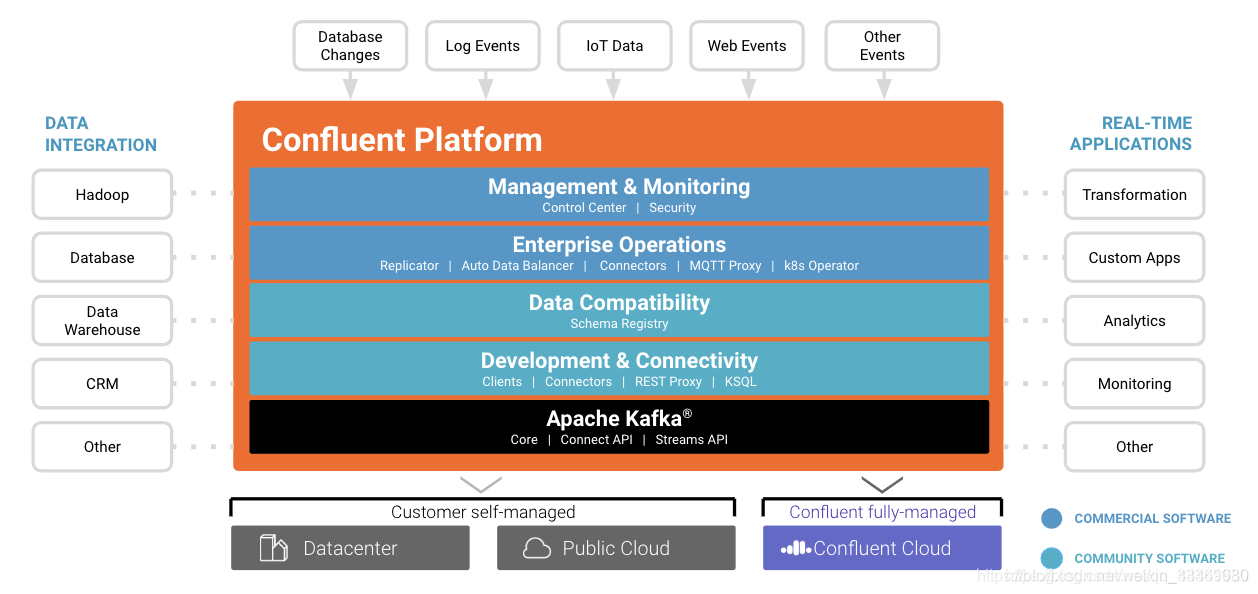1258x594 pixels.
Task: Click the COMMUNITY SOFTWARE legend text
Action: pos(1149,558)
